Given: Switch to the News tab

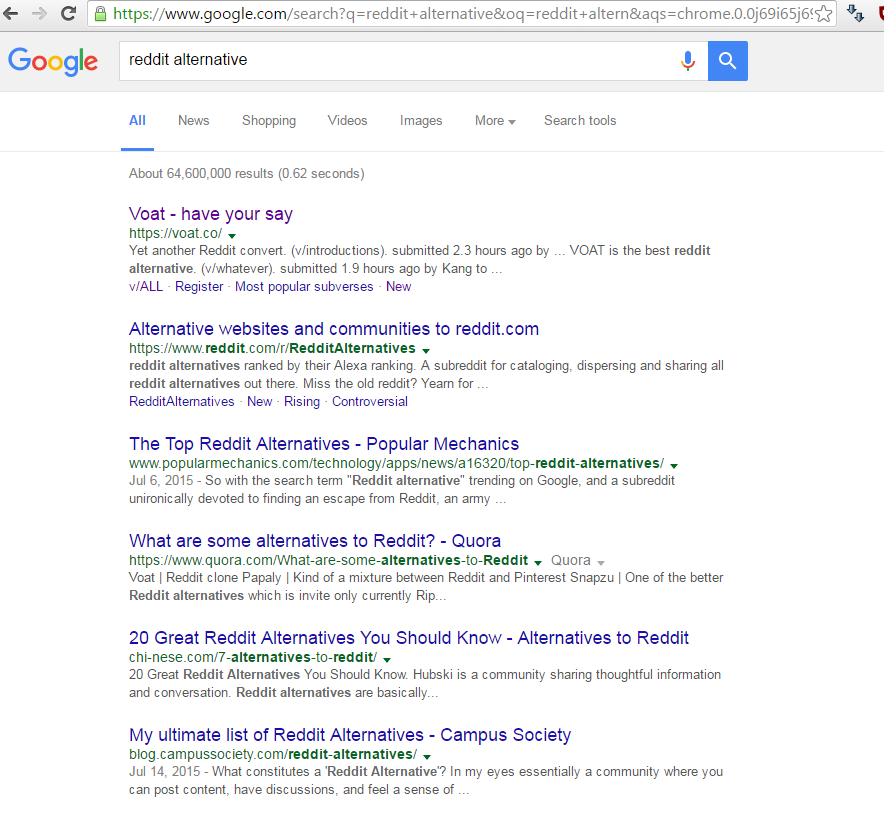Looking at the screenshot, I should (x=193, y=121).
